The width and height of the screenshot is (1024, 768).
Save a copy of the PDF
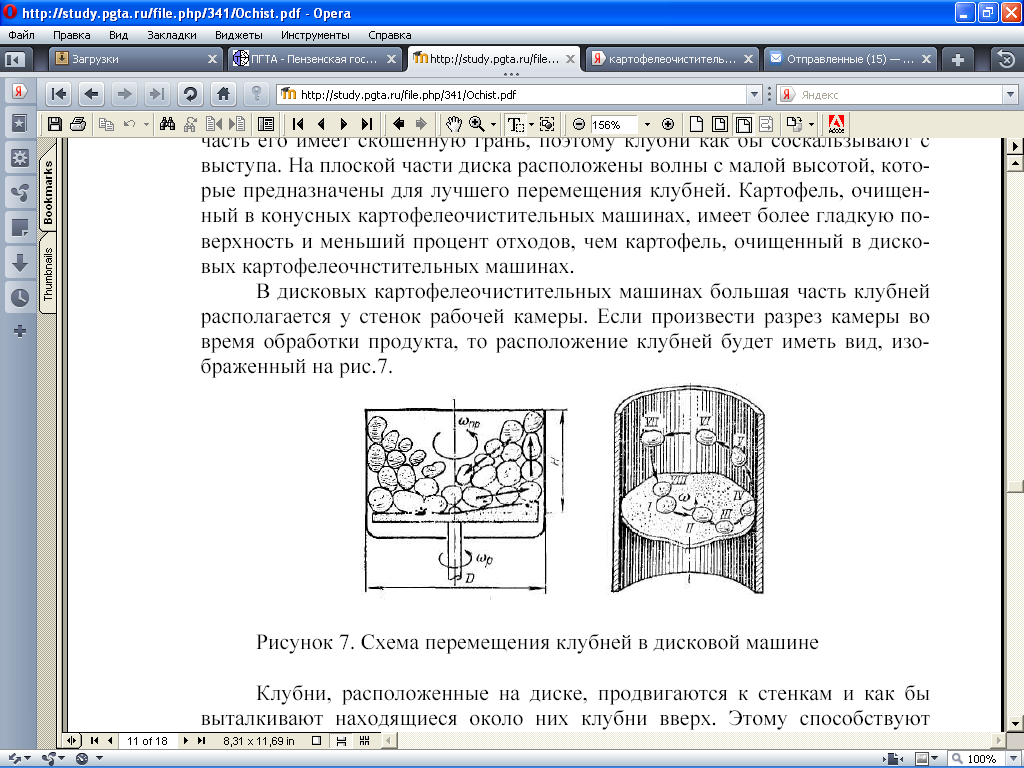55,124
